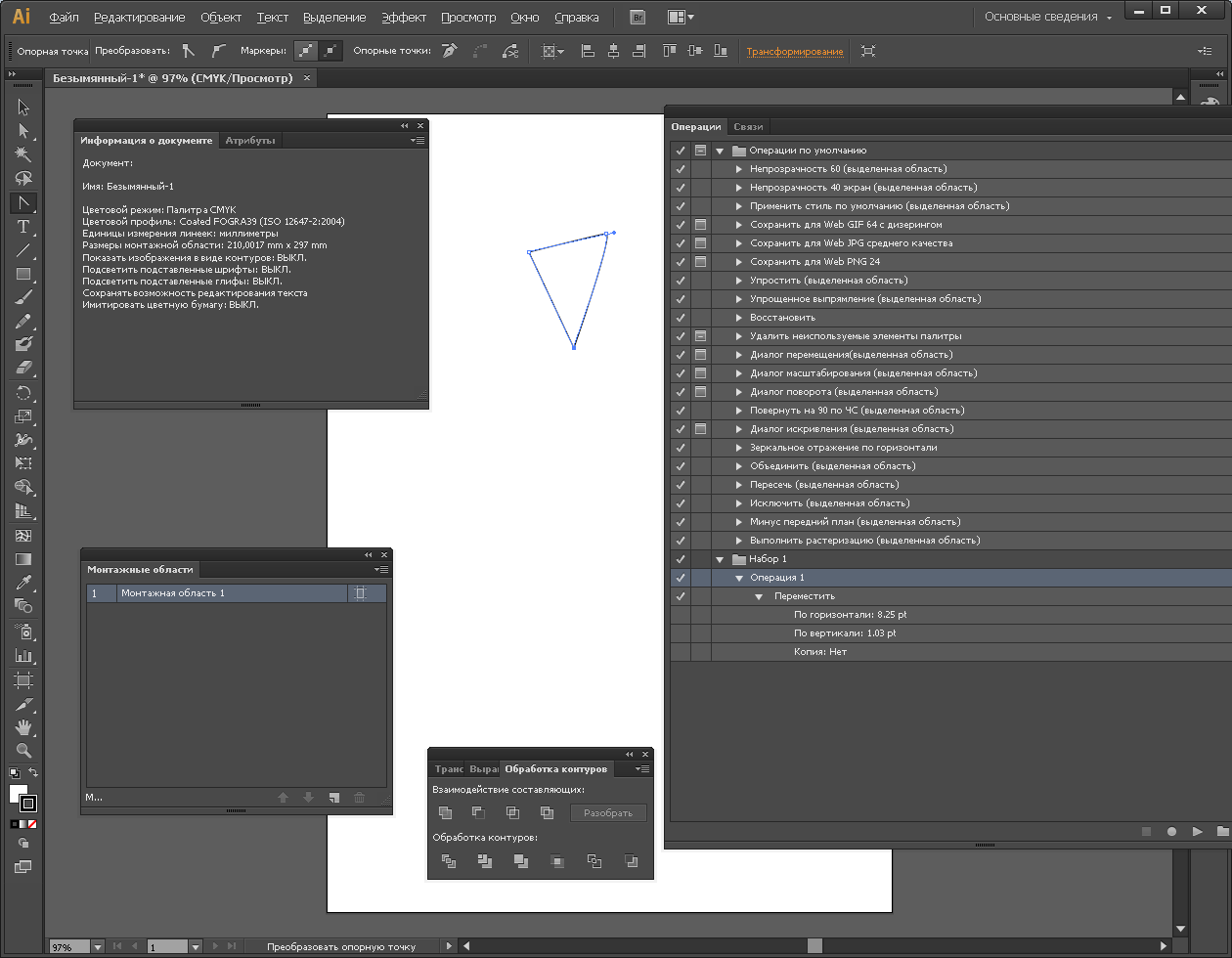1232x958 pixels.
Task: Open the Arrange Documents dropdown
Action: pyautogui.click(x=681, y=18)
